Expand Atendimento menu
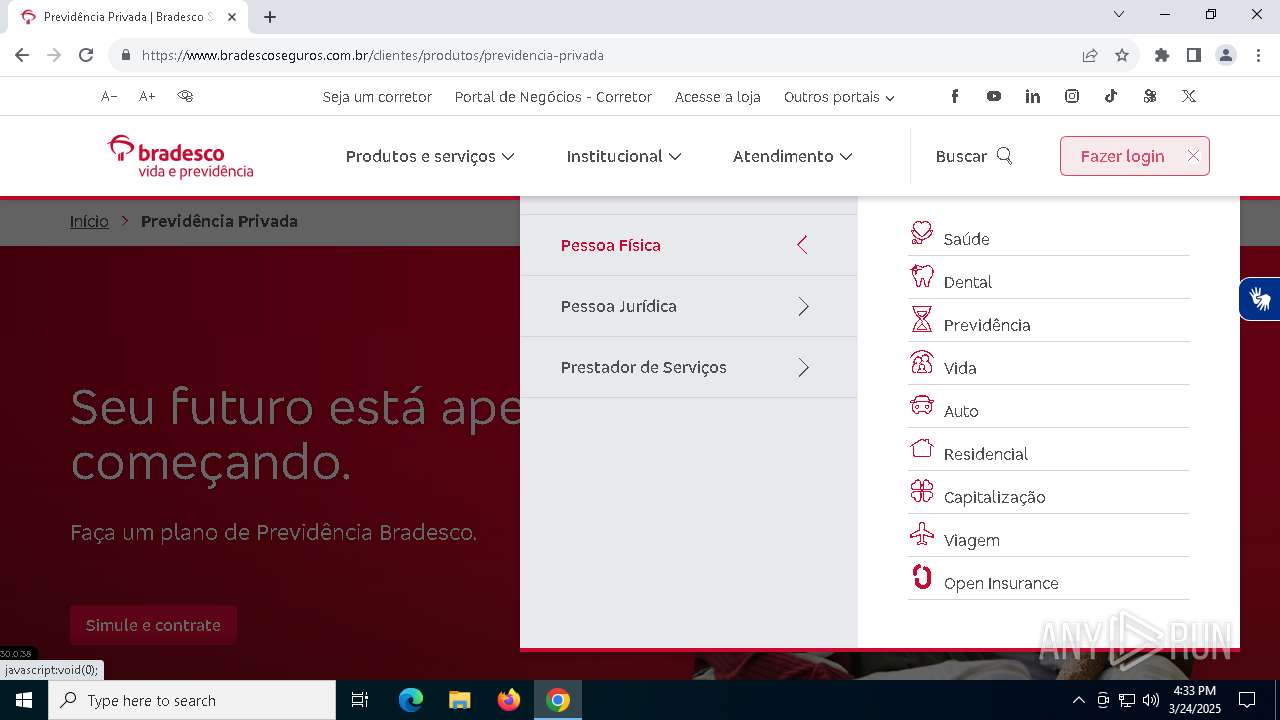Viewport: 1280px width, 720px height. [x=792, y=156]
